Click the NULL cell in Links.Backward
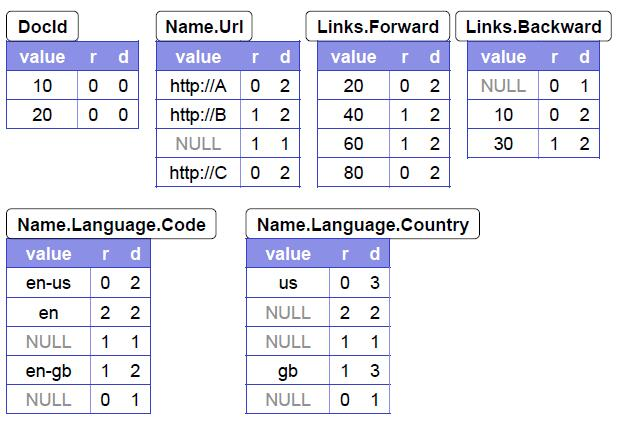This screenshot has height=422, width=617. pyautogui.click(x=503, y=85)
